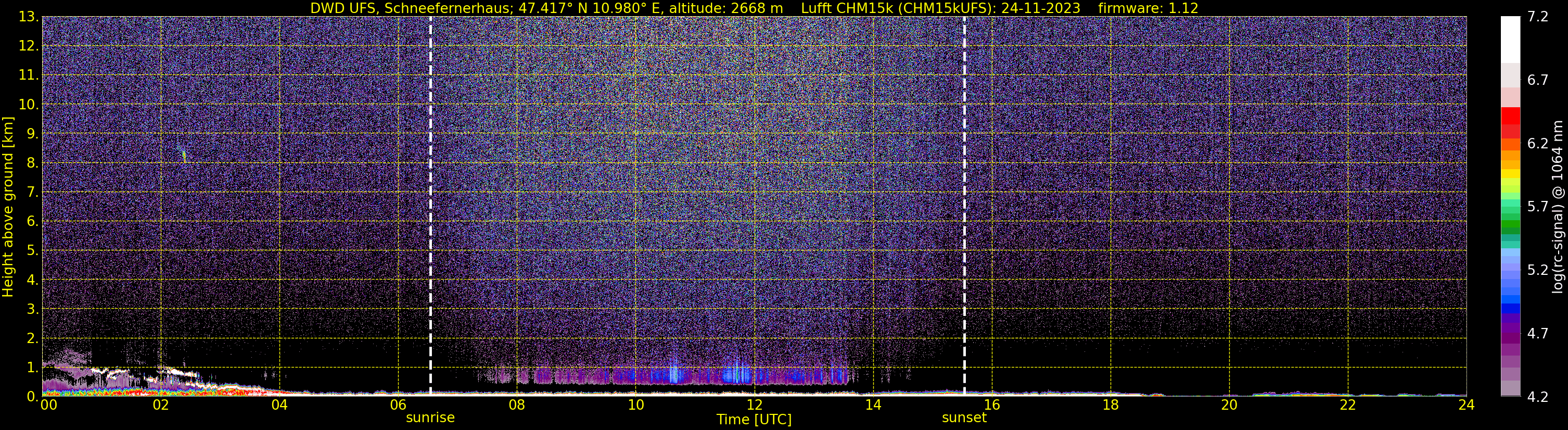Click the x-axis tick label '08'
The image size is (1568, 430).
tap(517, 405)
